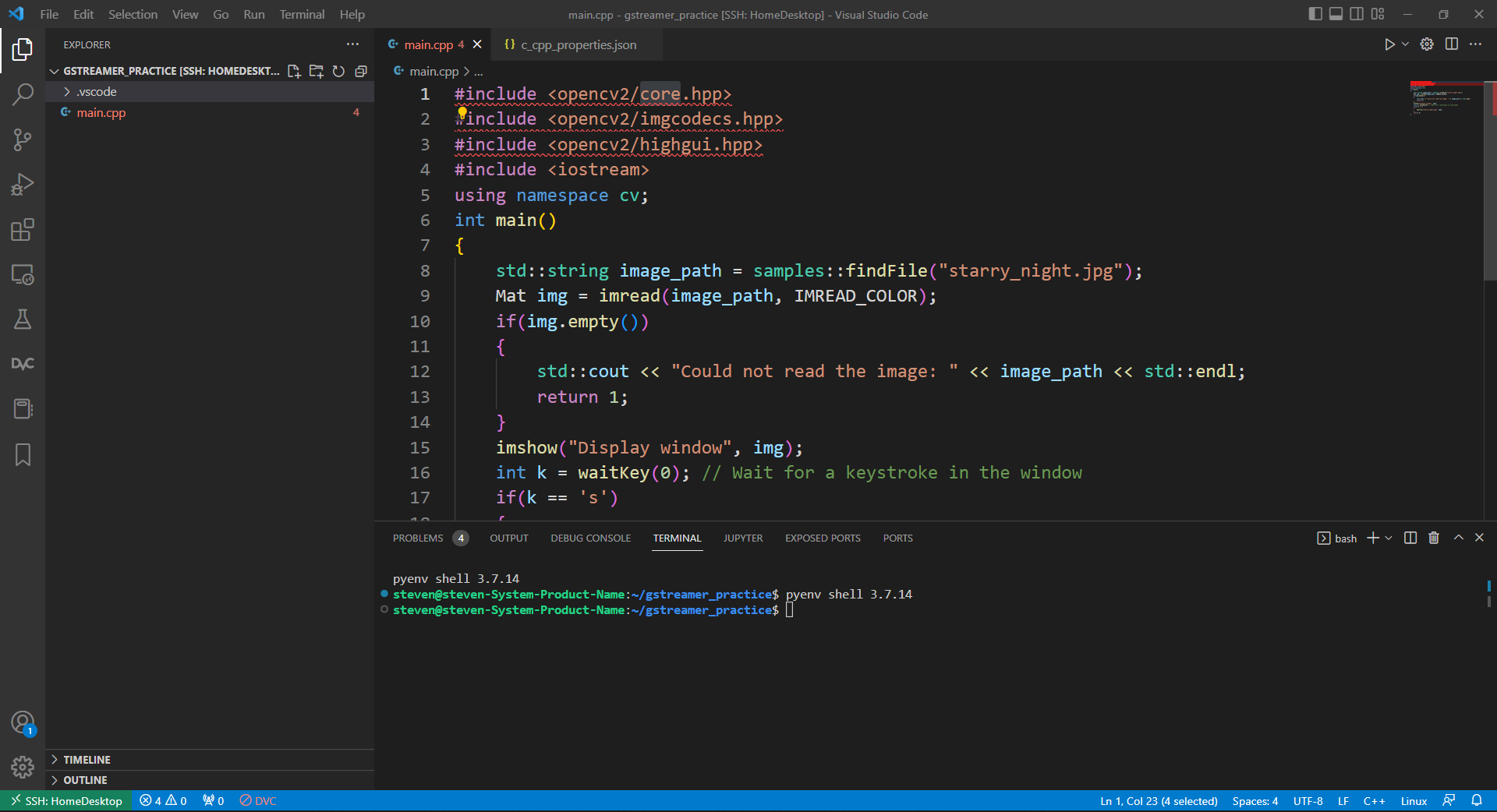Screen dimensions: 1497x812
Task: Open the Help menu
Action: pos(352,14)
